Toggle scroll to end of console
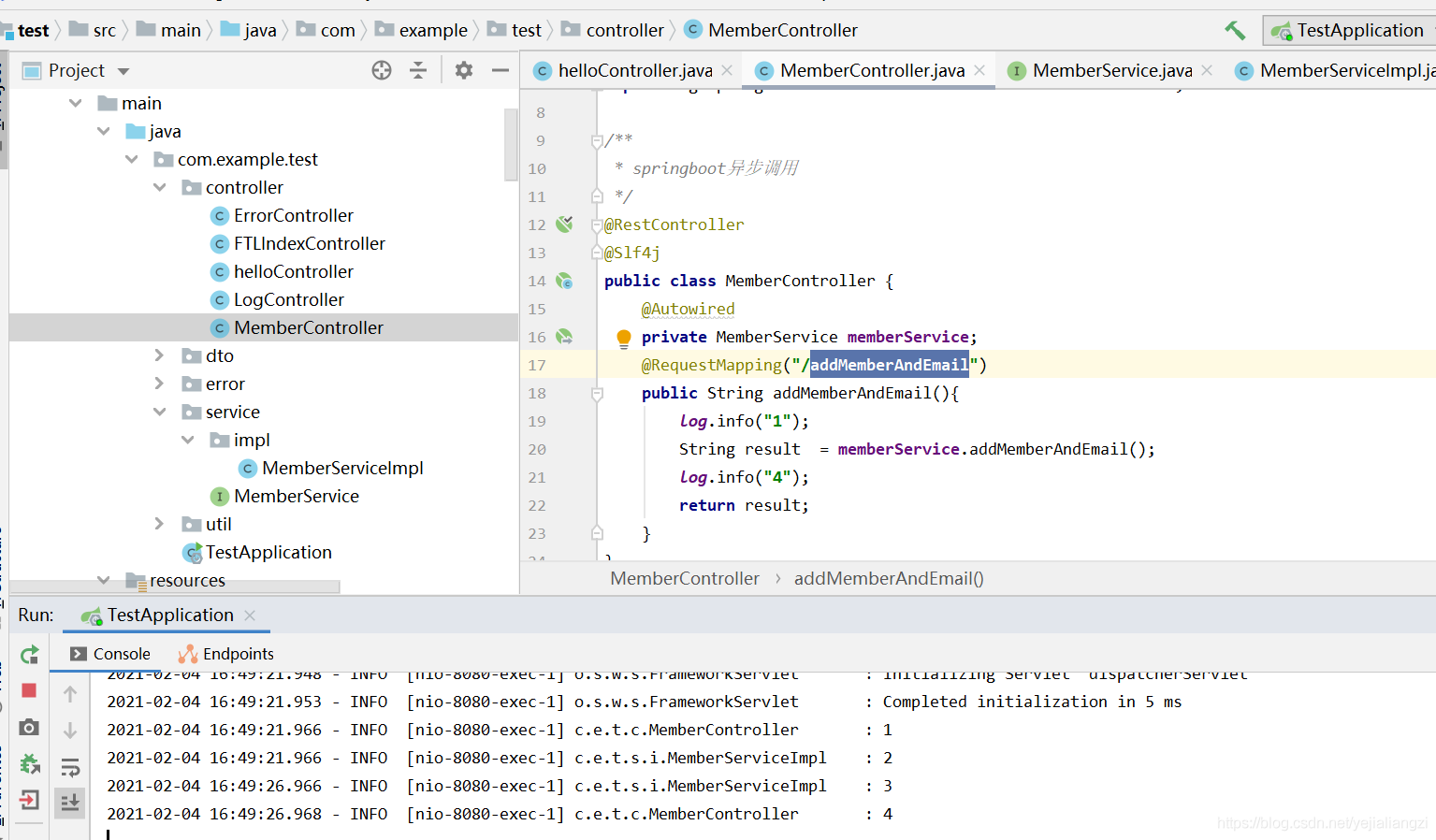The width and height of the screenshot is (1436, 840). (x=70, y=803)
